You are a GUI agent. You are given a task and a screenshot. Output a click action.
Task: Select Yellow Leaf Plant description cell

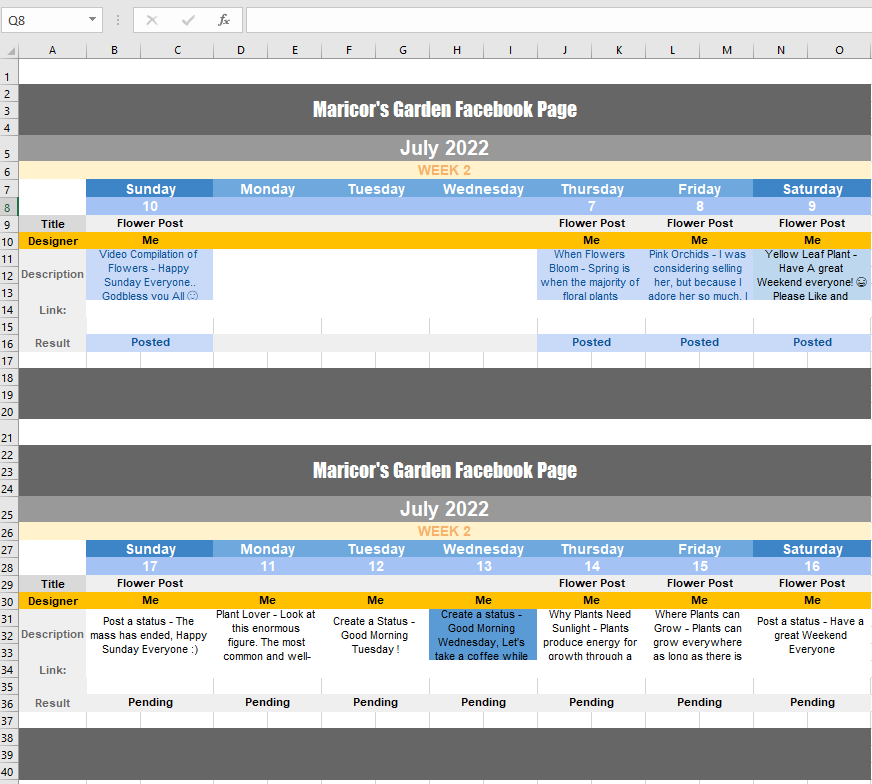(812, 275)
